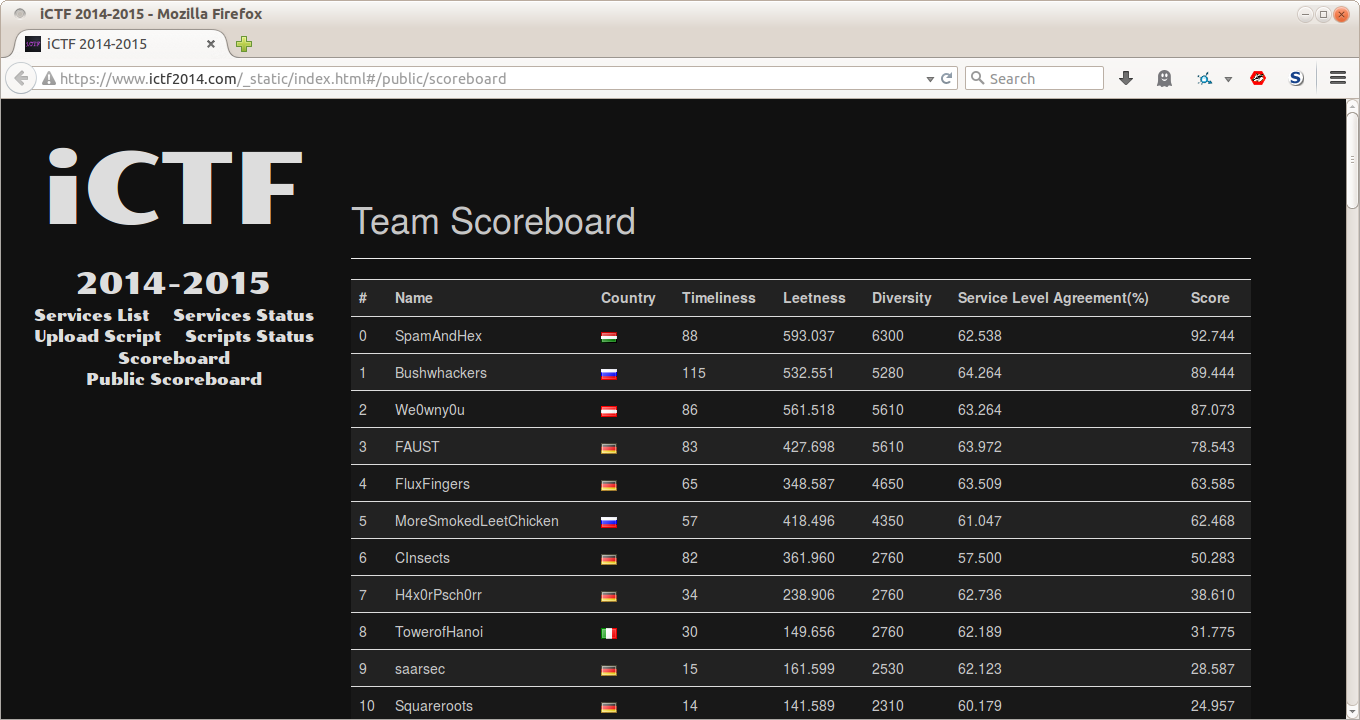Screen dimensions: 1360x720
Task: Click TowerofHanoi Italian flag
Action: click(609, 633)
